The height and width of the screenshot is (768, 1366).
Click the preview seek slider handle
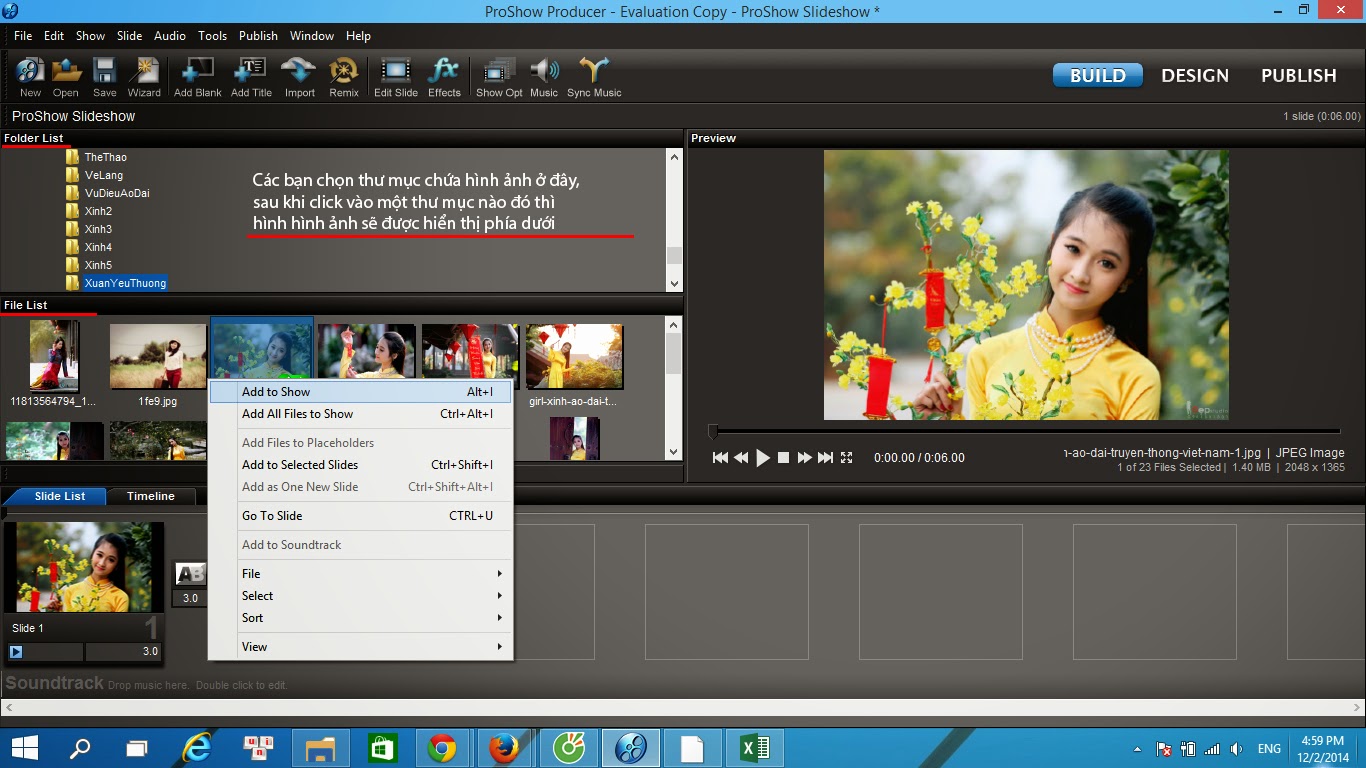click(x=713, y=432)
